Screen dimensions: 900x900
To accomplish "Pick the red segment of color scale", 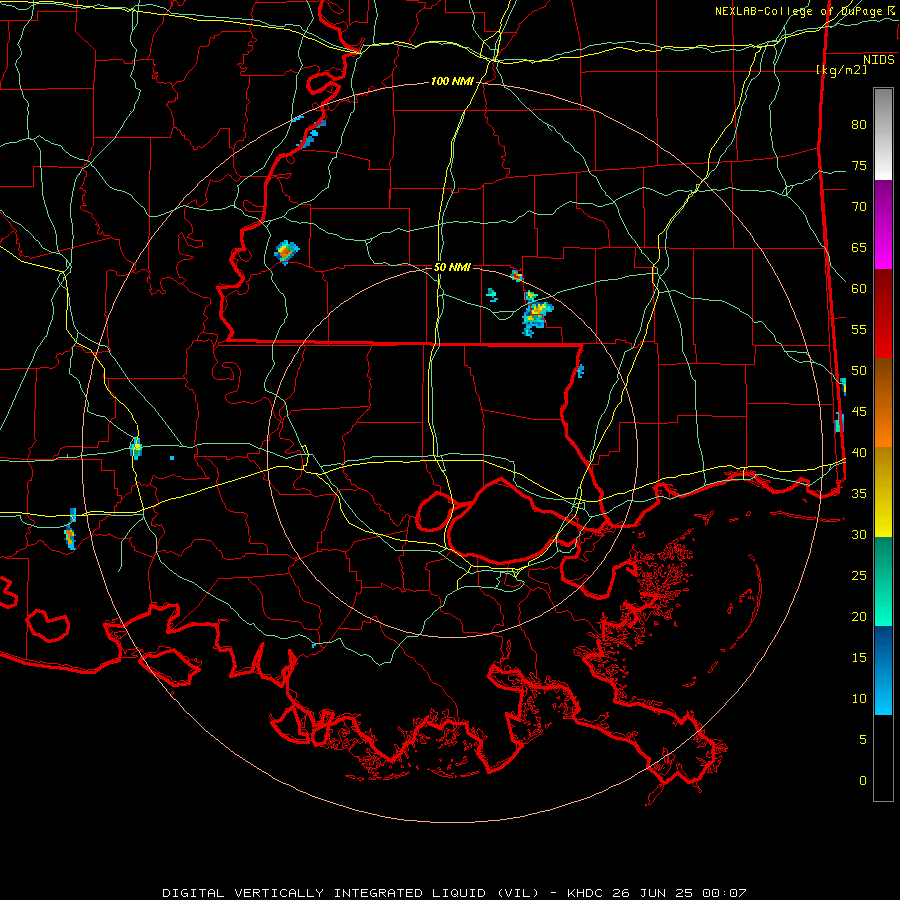I will click(x=883, y=313).
